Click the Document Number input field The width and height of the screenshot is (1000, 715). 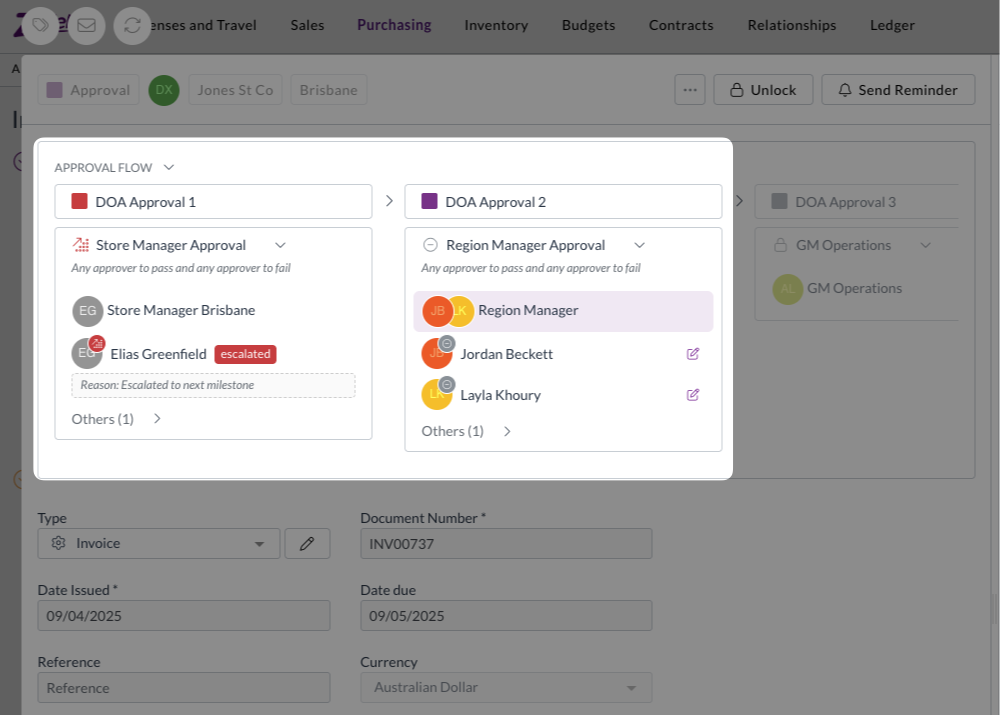pos(506,543)
